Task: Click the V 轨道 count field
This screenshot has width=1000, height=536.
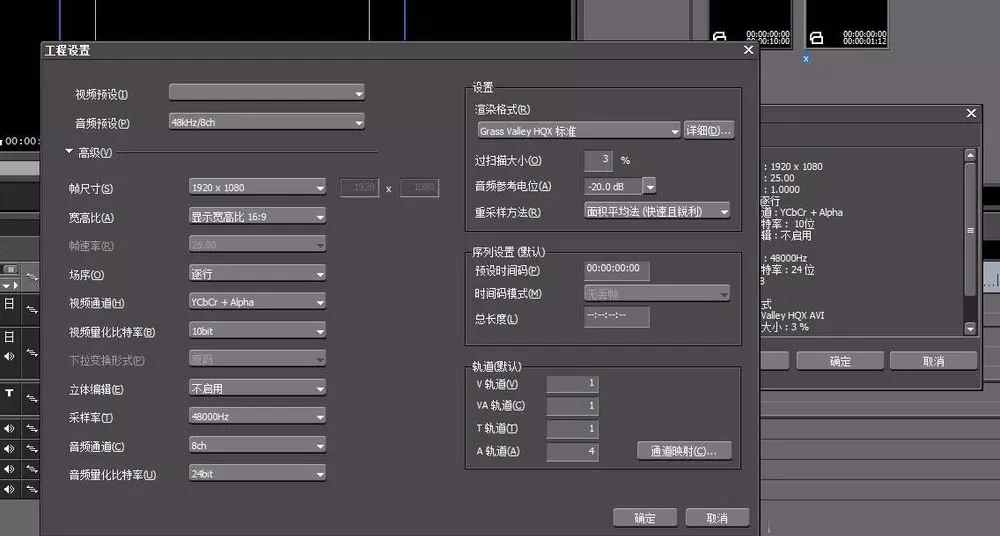Action: 572,383
